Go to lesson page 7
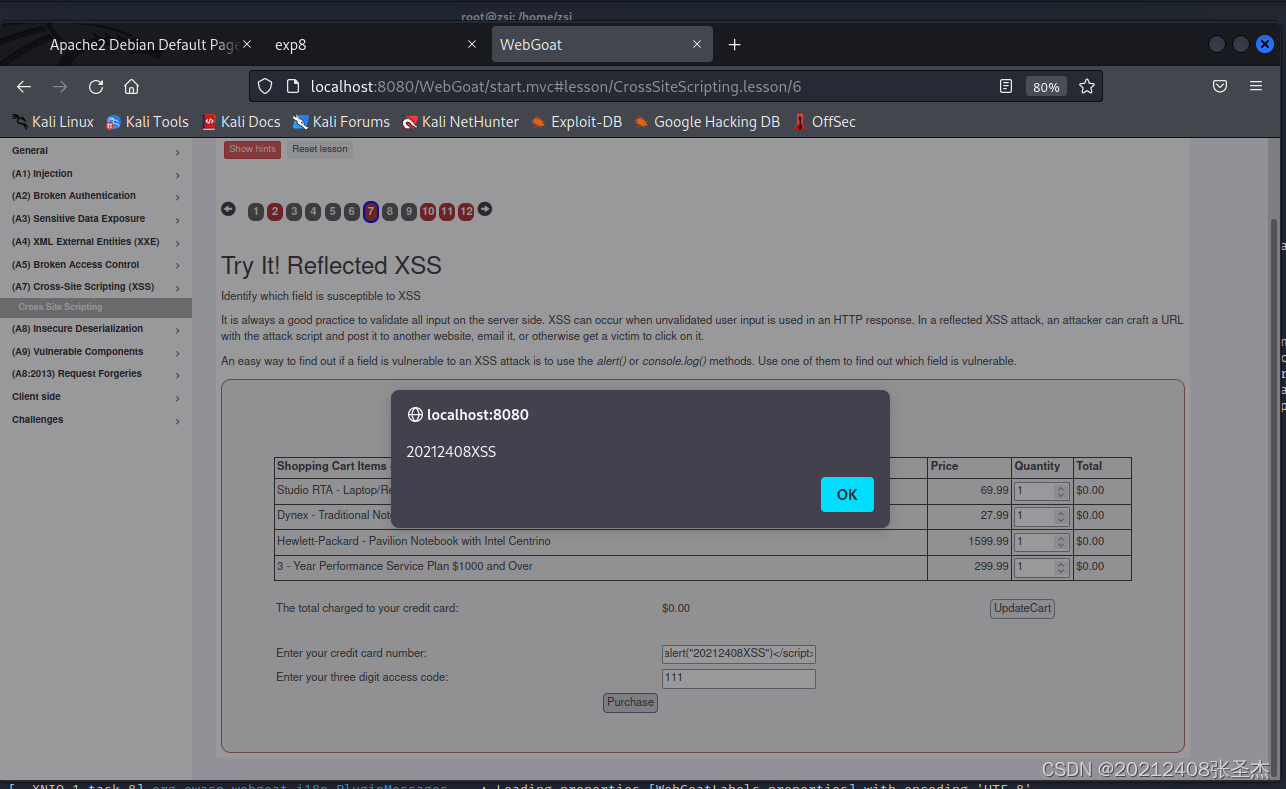The height and width of the screenshot is (789, 1286). click(x=371, y=211)
